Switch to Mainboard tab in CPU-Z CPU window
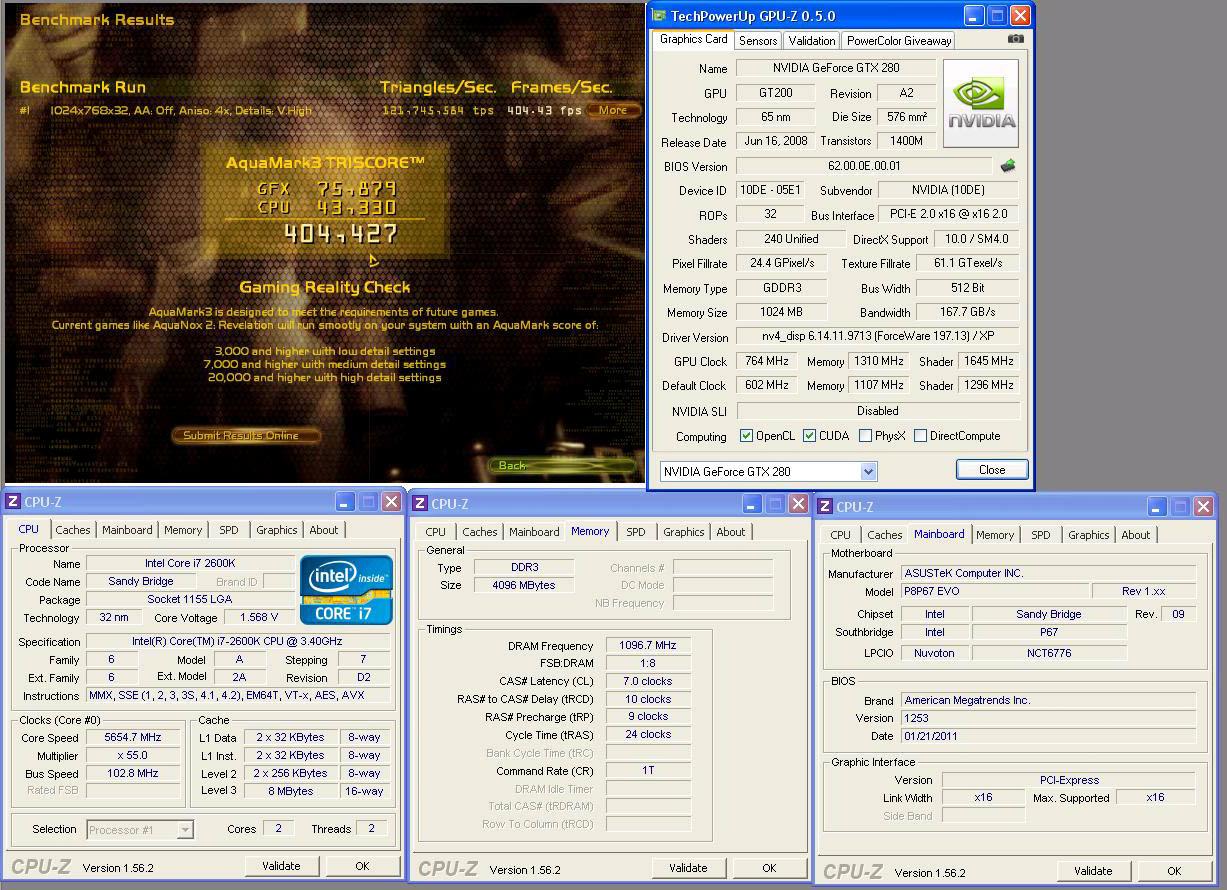 pos(127,530)
